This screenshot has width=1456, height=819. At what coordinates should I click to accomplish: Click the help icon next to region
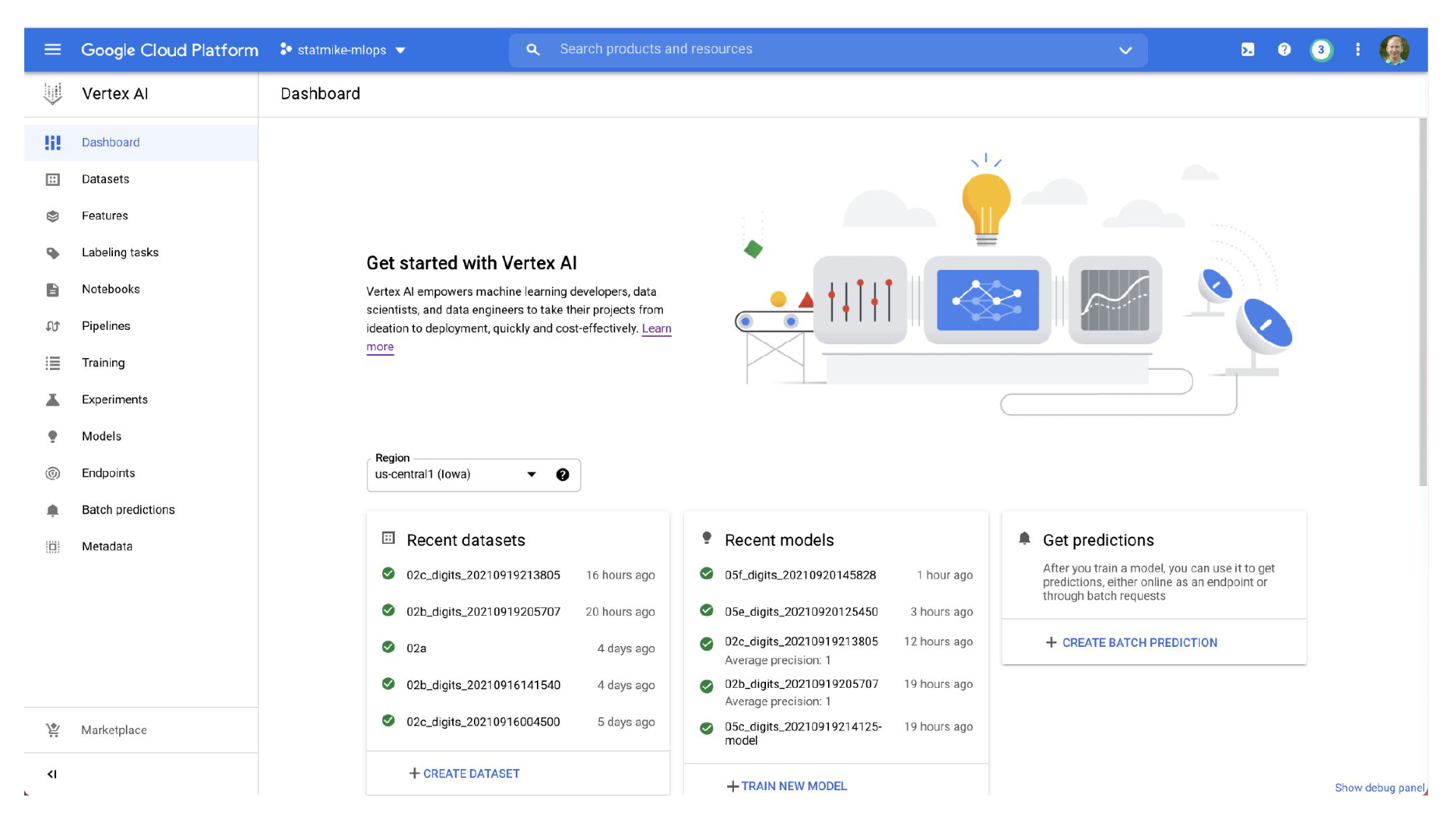561,474
